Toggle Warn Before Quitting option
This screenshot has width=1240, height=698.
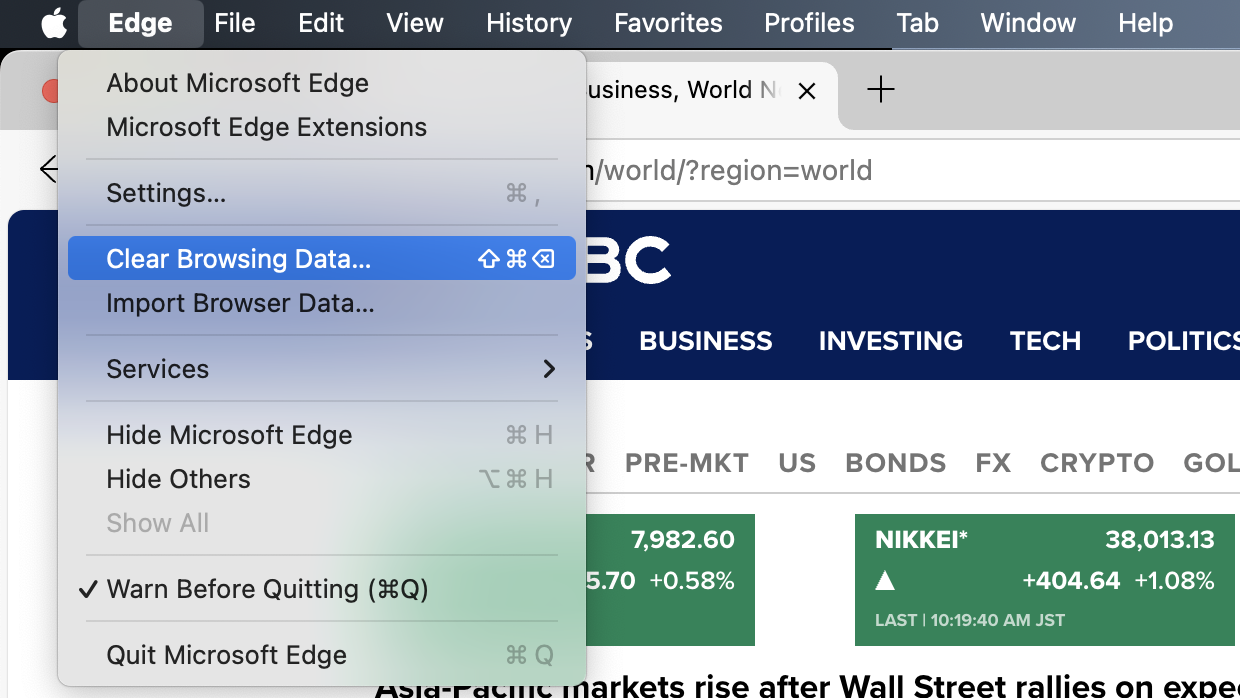pos(267,589)
